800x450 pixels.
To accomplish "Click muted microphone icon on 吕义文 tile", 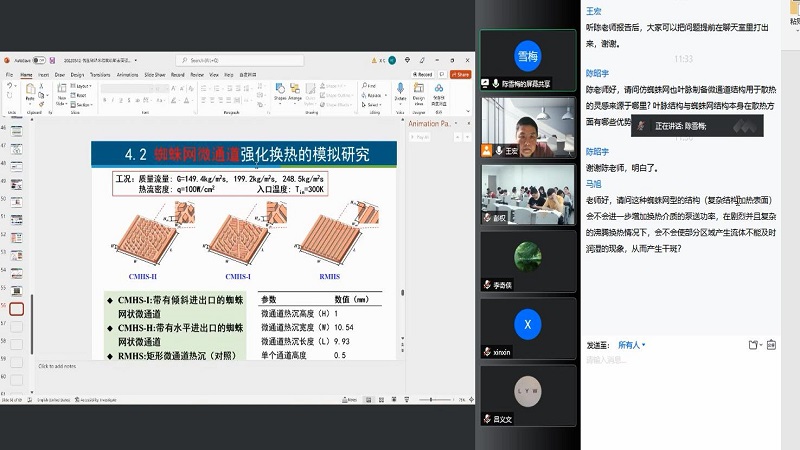I will [487, 419].
